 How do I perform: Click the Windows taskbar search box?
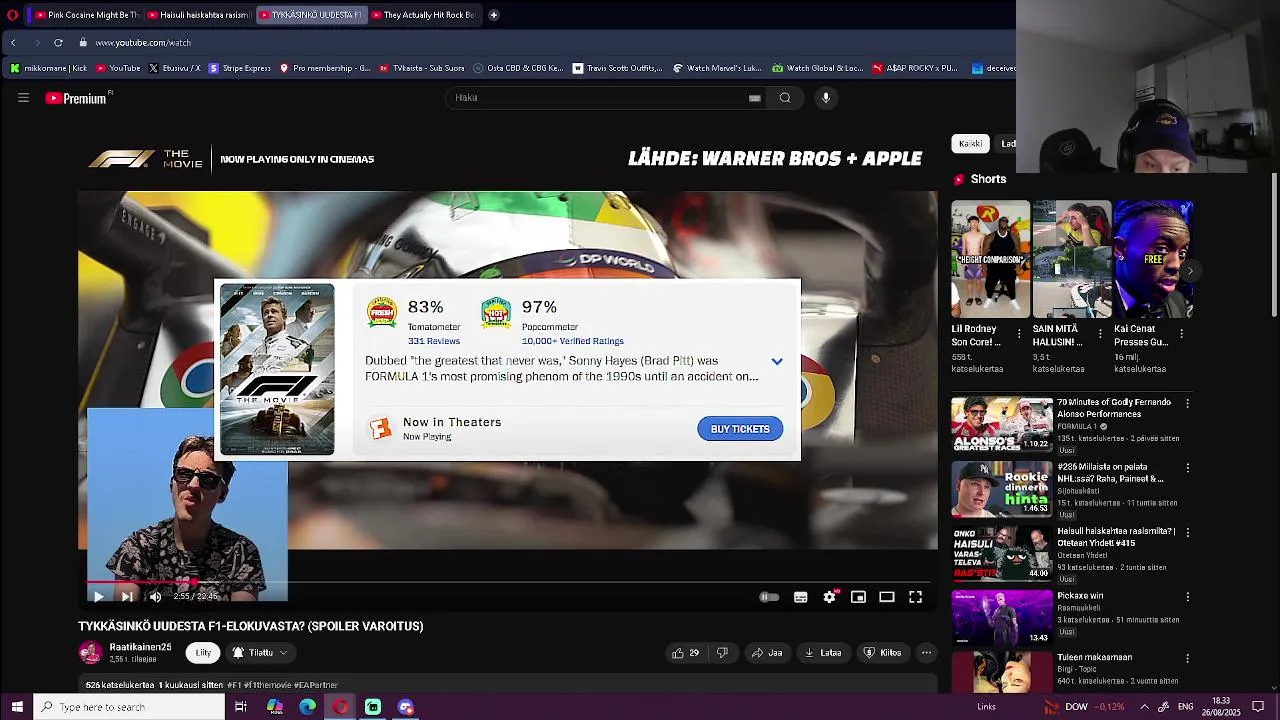click(x=129, y=707)
